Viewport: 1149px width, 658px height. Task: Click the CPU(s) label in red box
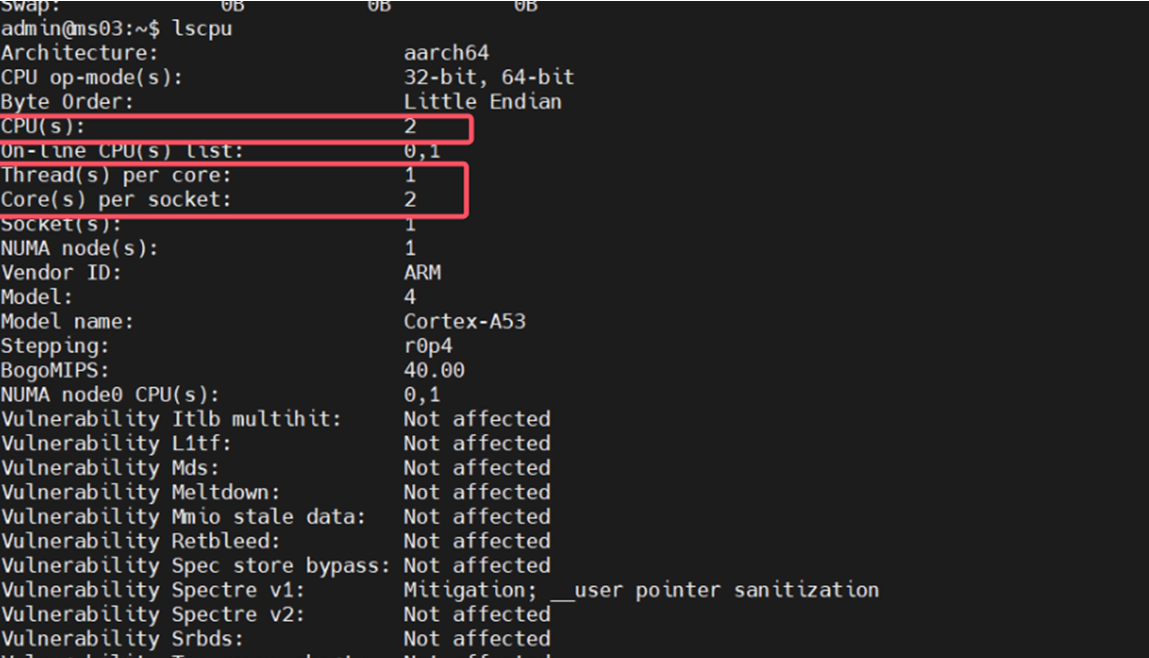tap(43, 126)
